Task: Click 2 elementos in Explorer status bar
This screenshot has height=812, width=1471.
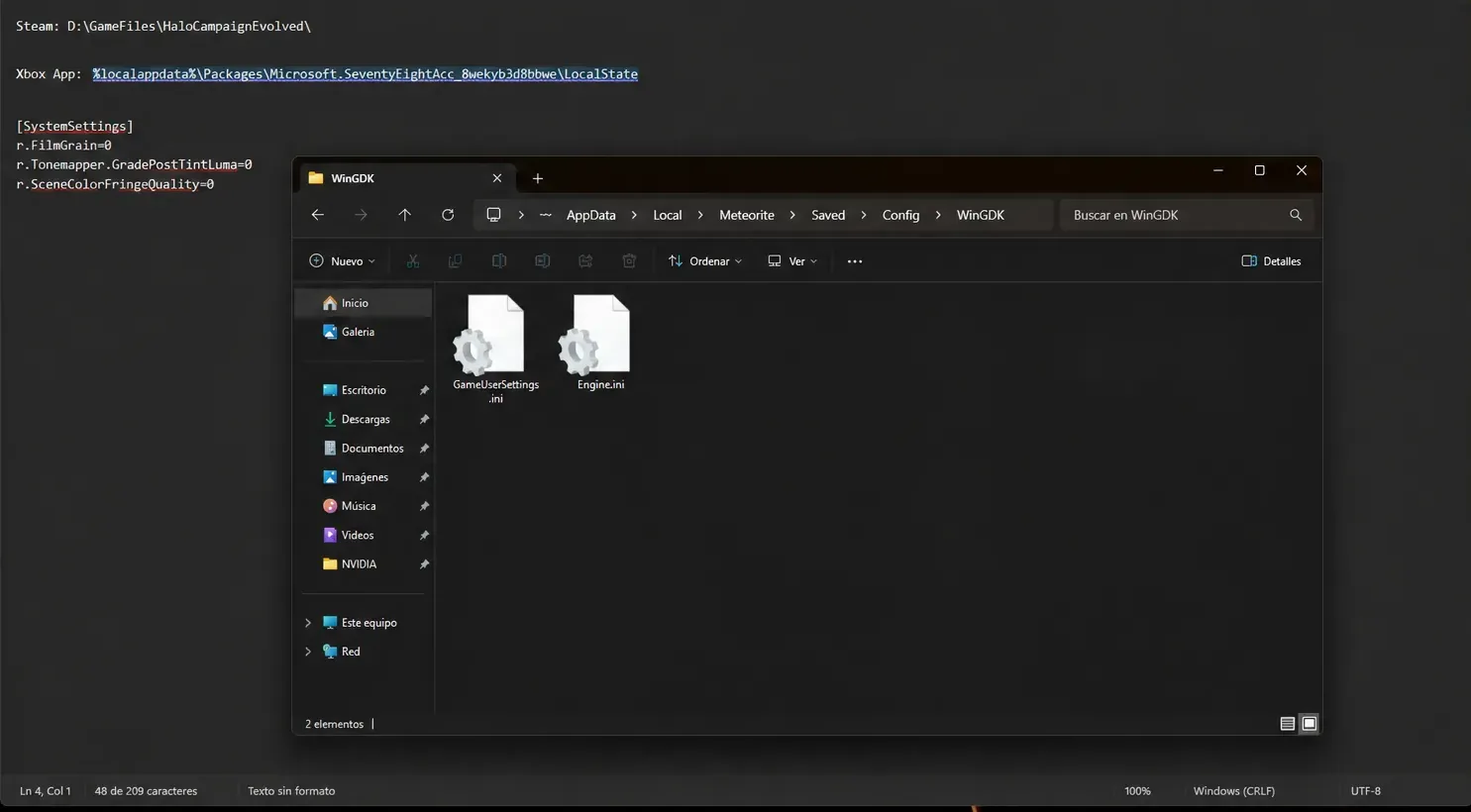Action: coord(334,724)
